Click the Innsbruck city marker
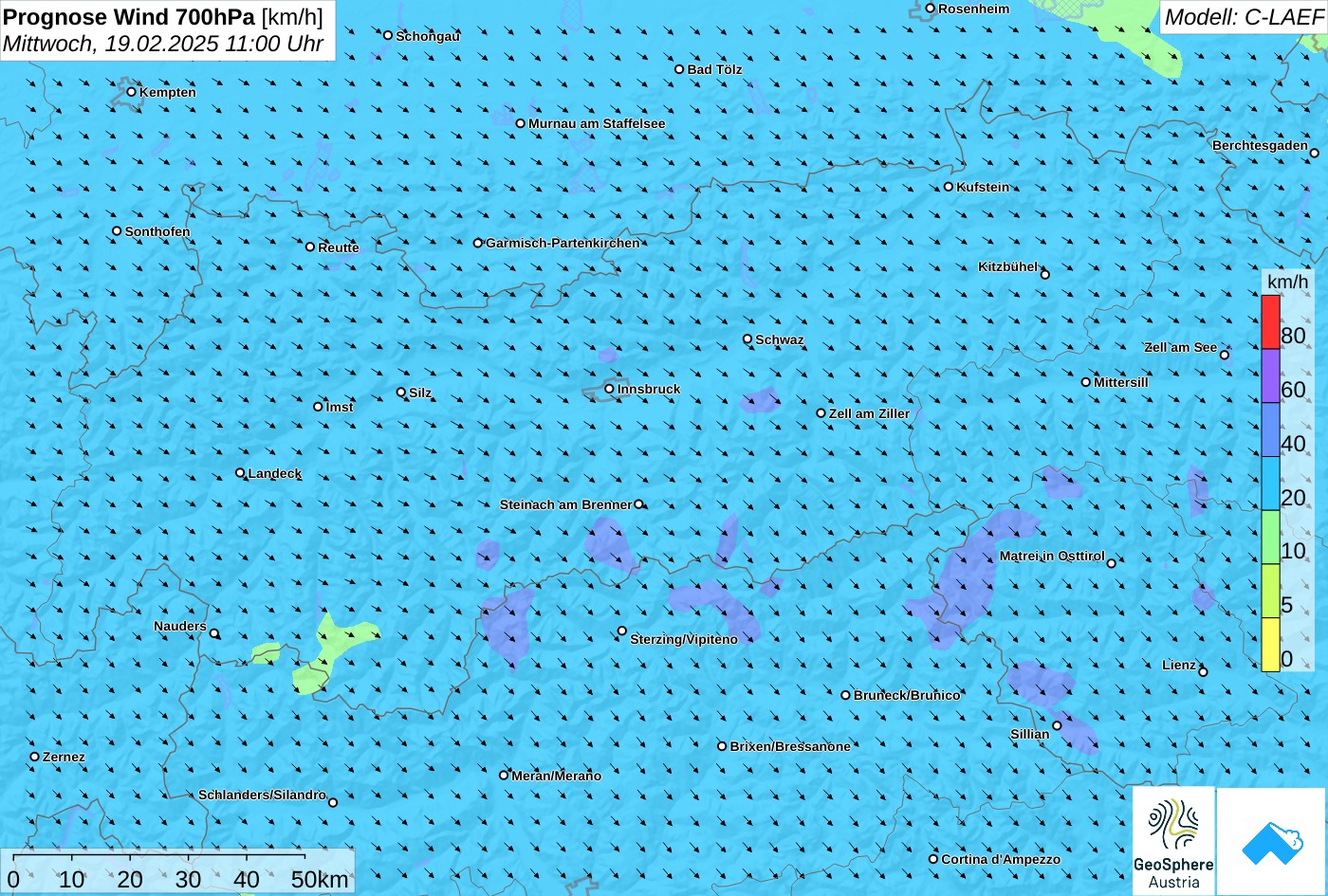1328x896 pixels. [609, 389]
